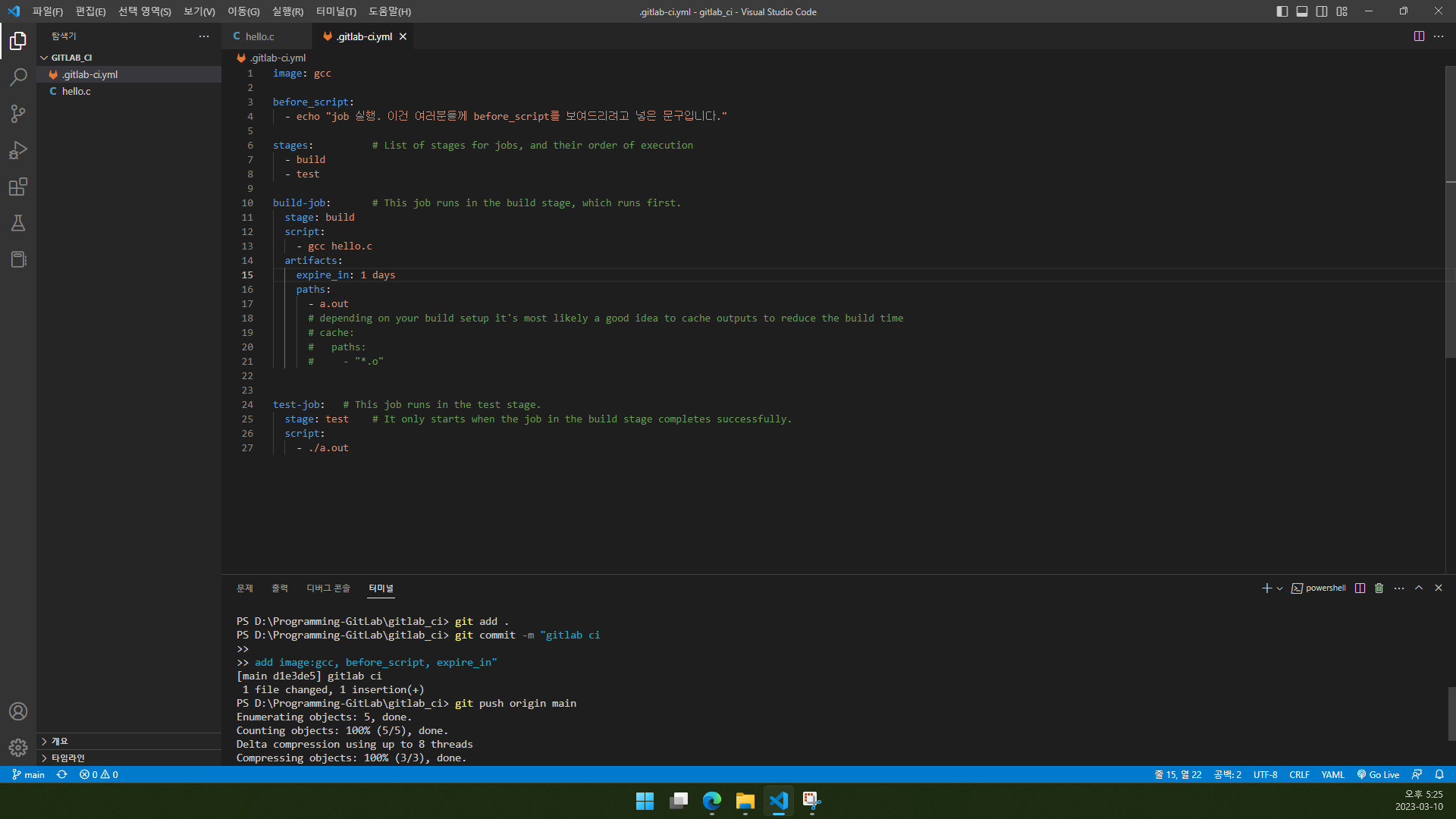Select the Extensions icon in activity bar
1456x819 pixels.
(18, 188)
